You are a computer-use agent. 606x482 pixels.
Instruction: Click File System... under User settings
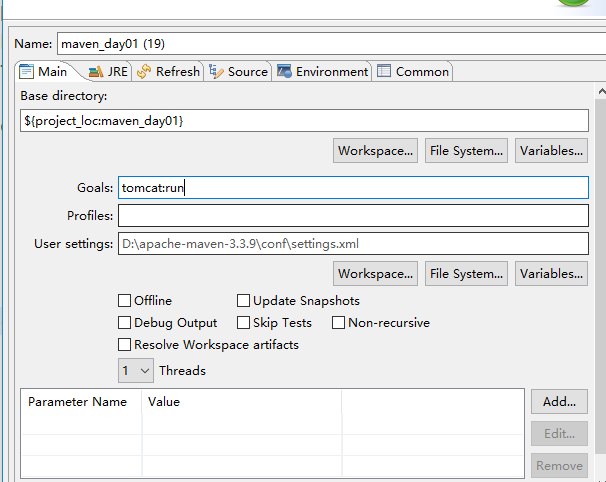tap(466, 273)
